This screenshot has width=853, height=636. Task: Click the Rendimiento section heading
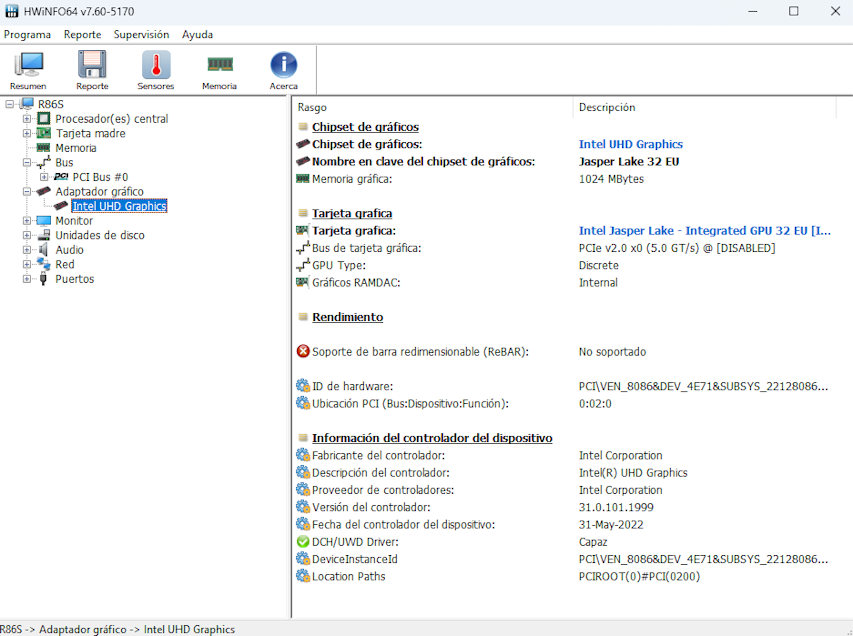point(348,317)
